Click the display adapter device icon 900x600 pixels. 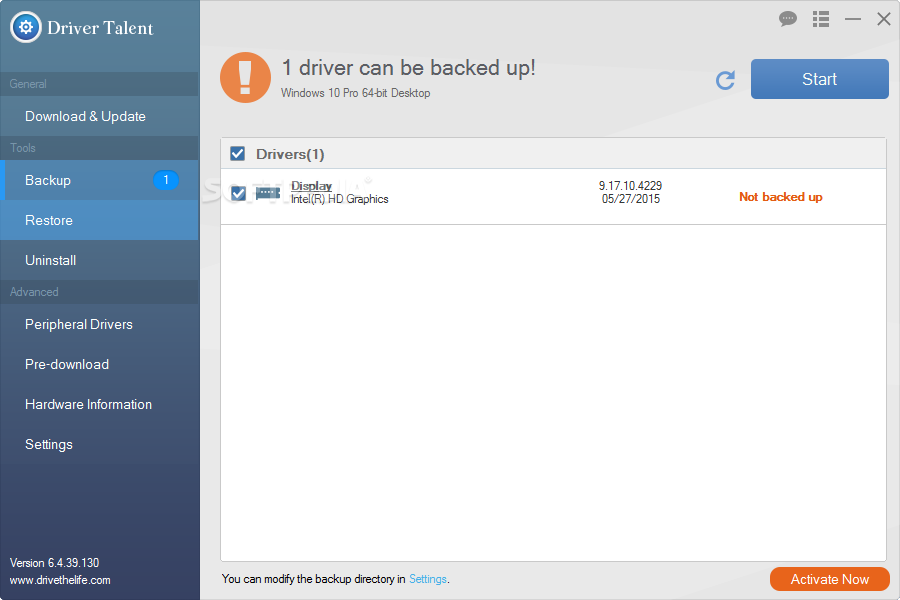(267, 193)
